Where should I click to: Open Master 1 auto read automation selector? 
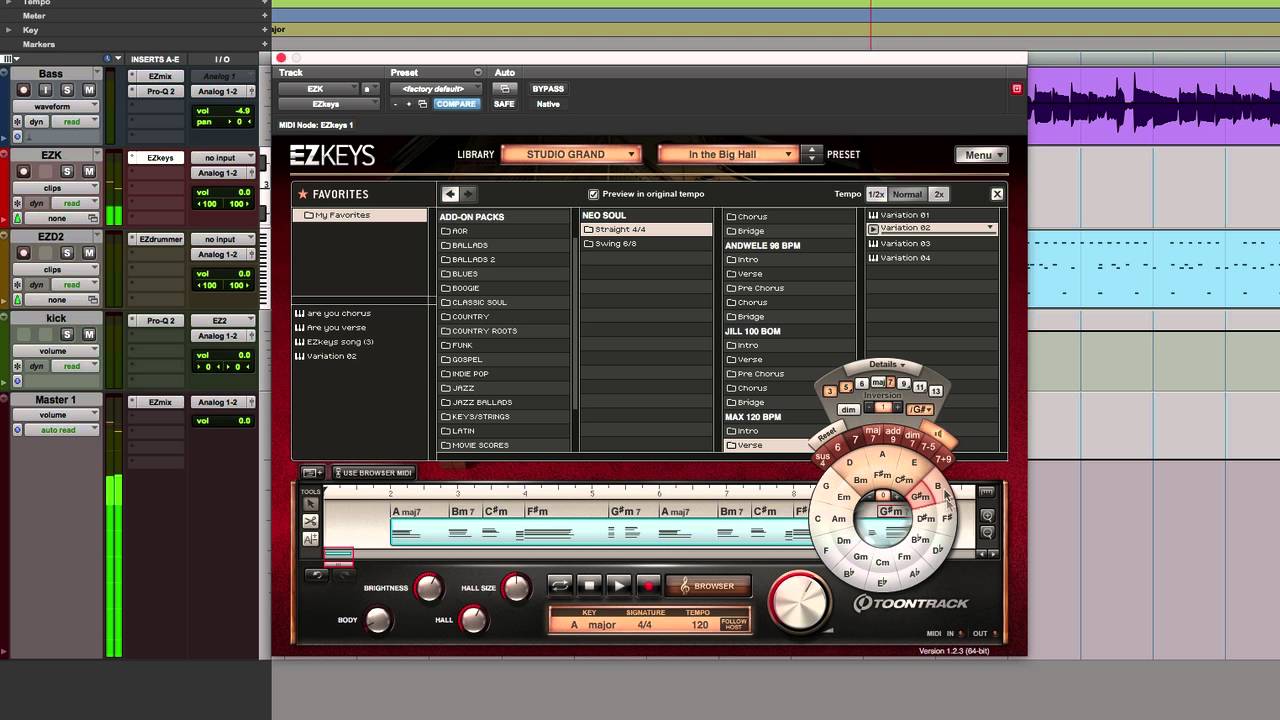(62, 430)
